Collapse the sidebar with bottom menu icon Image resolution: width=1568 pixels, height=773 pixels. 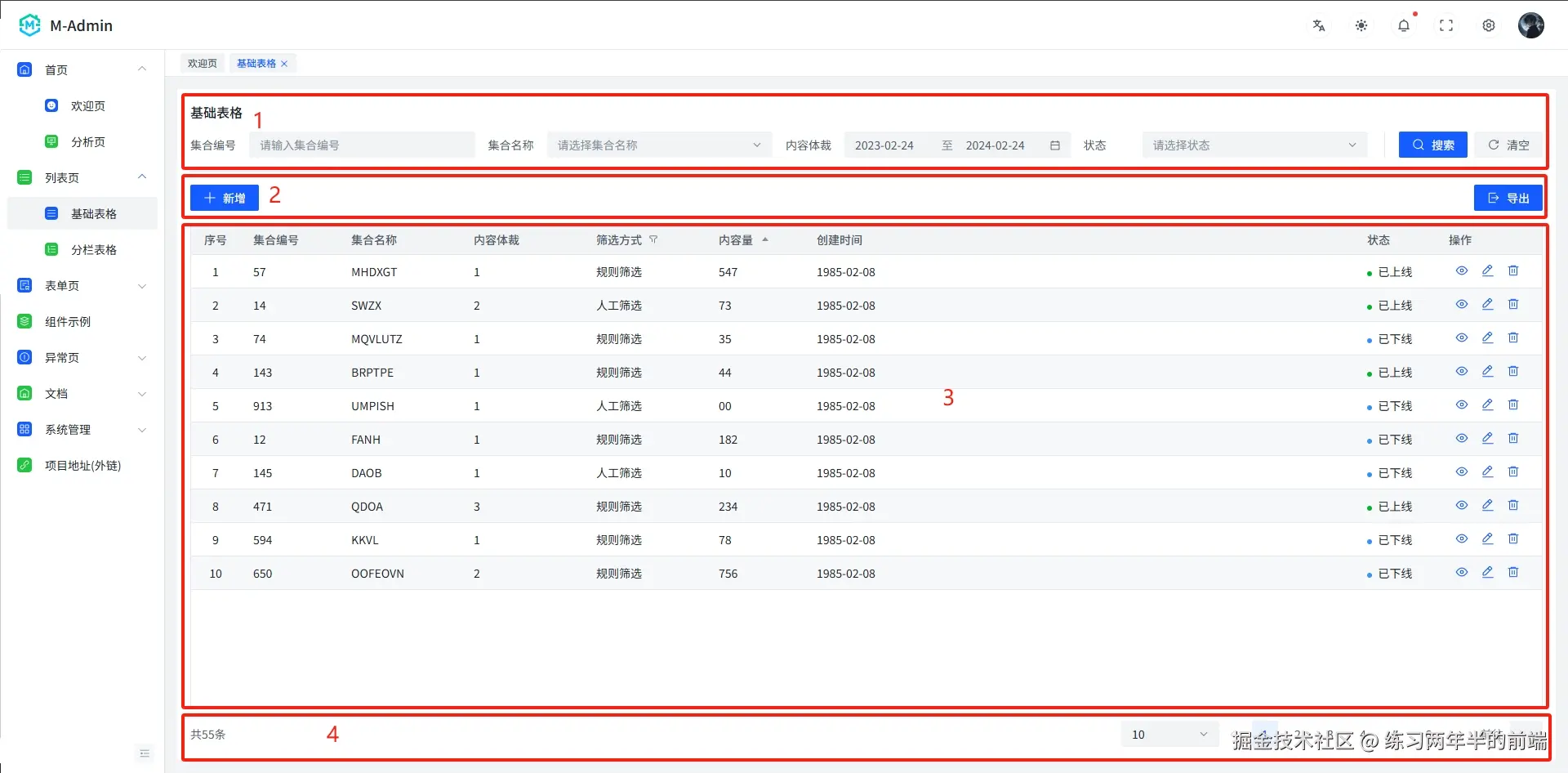pos(145,753)
